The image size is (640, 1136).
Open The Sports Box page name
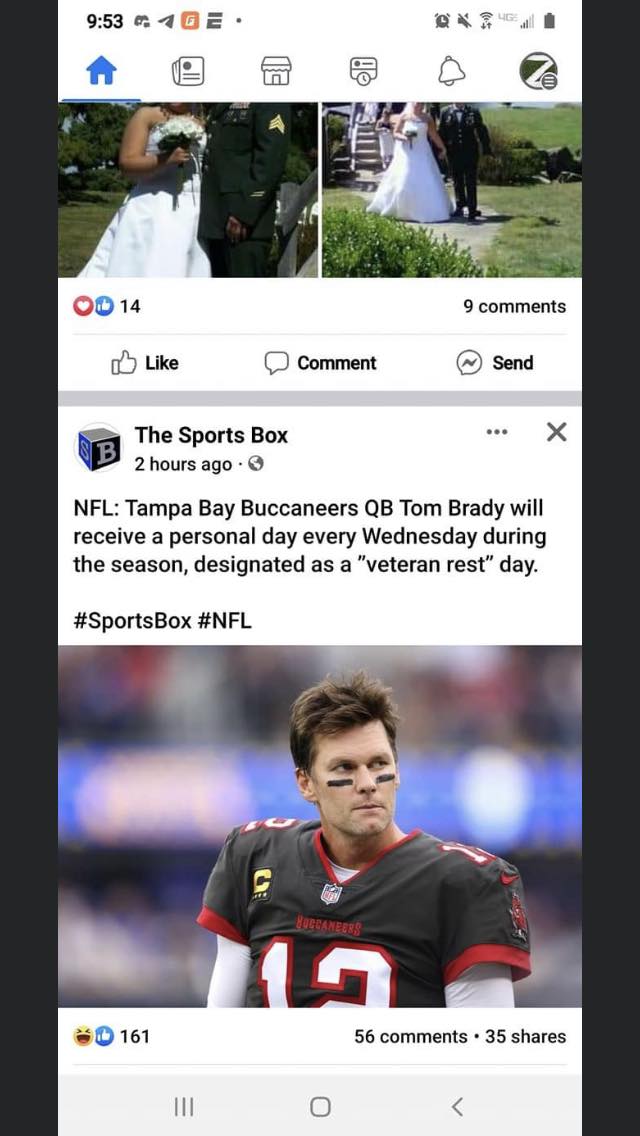(211, 435)
